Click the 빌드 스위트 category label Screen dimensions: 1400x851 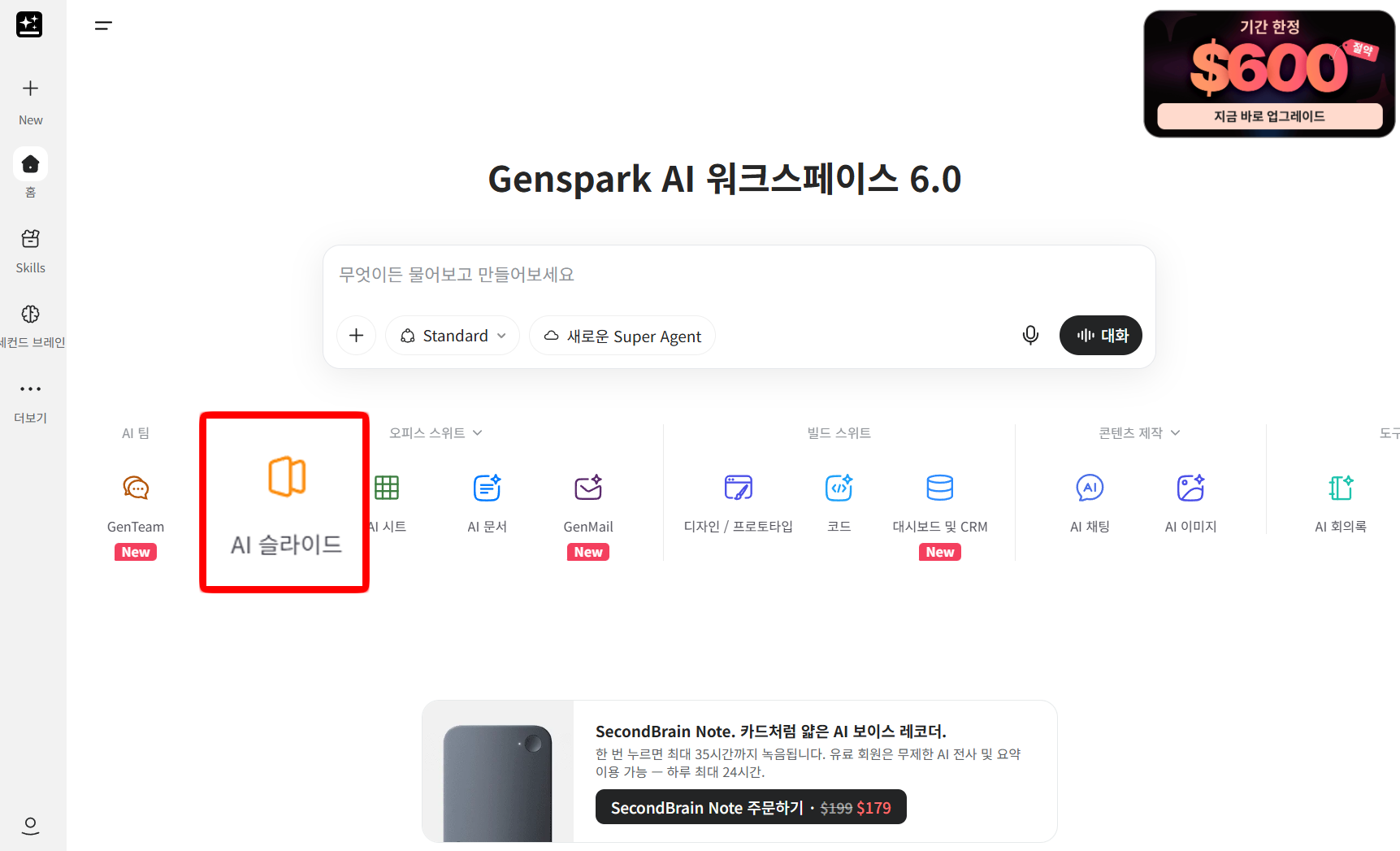point(839,433)
